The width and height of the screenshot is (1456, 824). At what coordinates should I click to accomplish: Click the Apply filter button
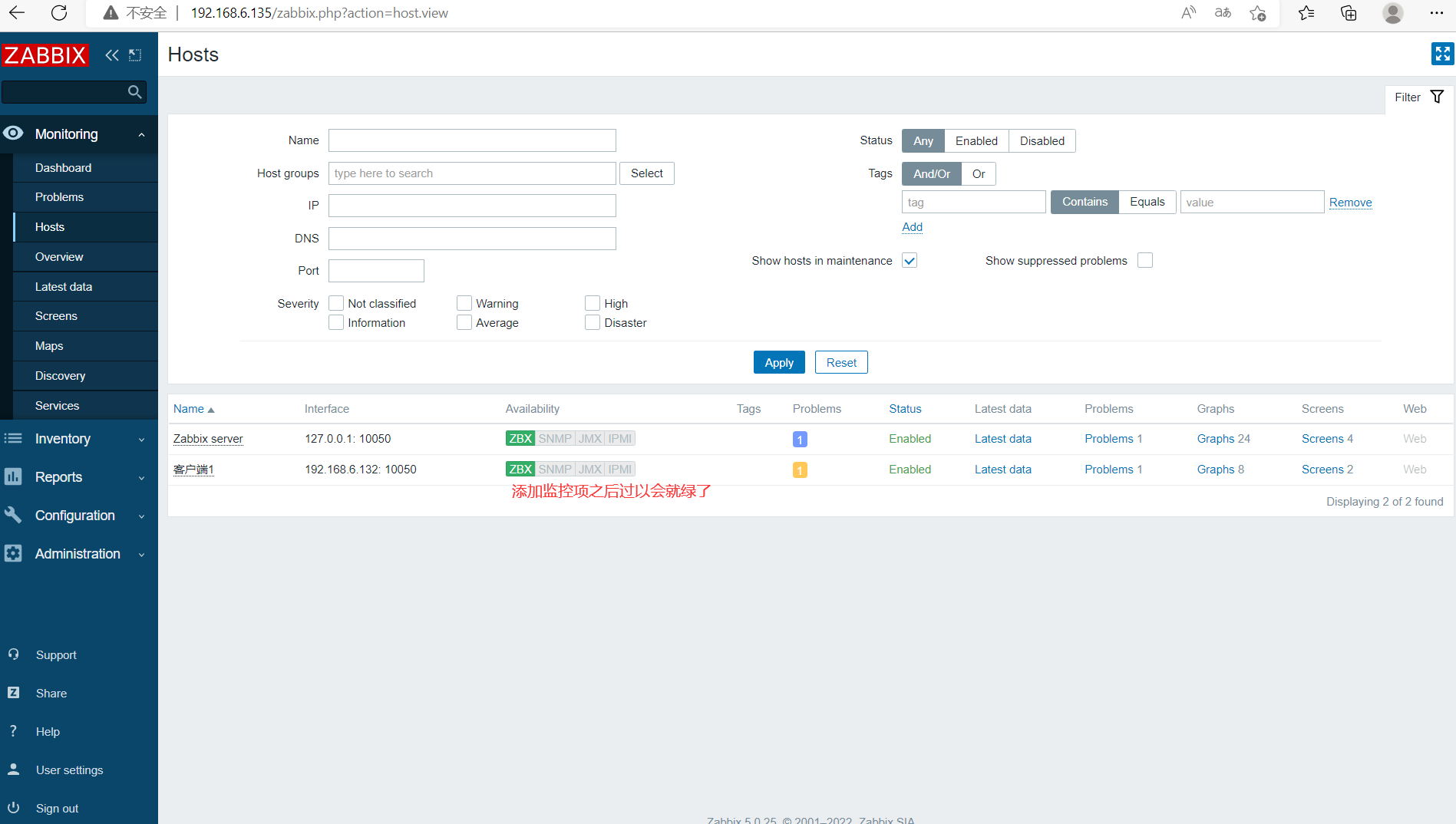pos(779,362)
